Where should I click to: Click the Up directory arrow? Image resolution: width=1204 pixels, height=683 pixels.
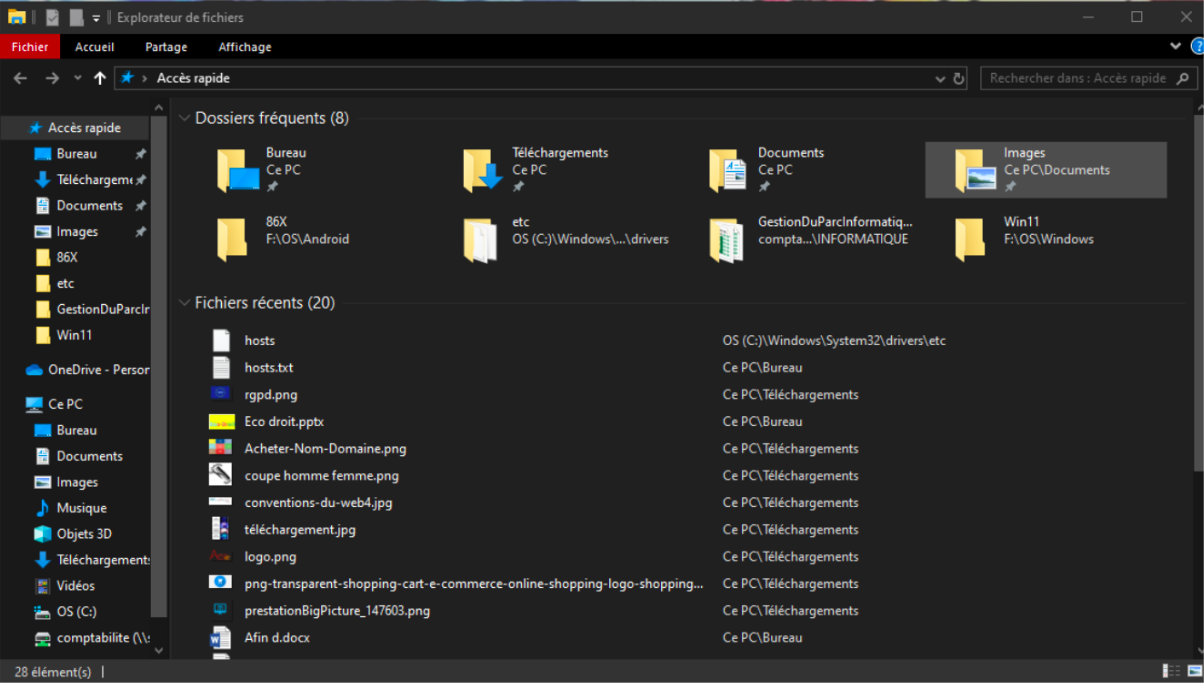100,78
